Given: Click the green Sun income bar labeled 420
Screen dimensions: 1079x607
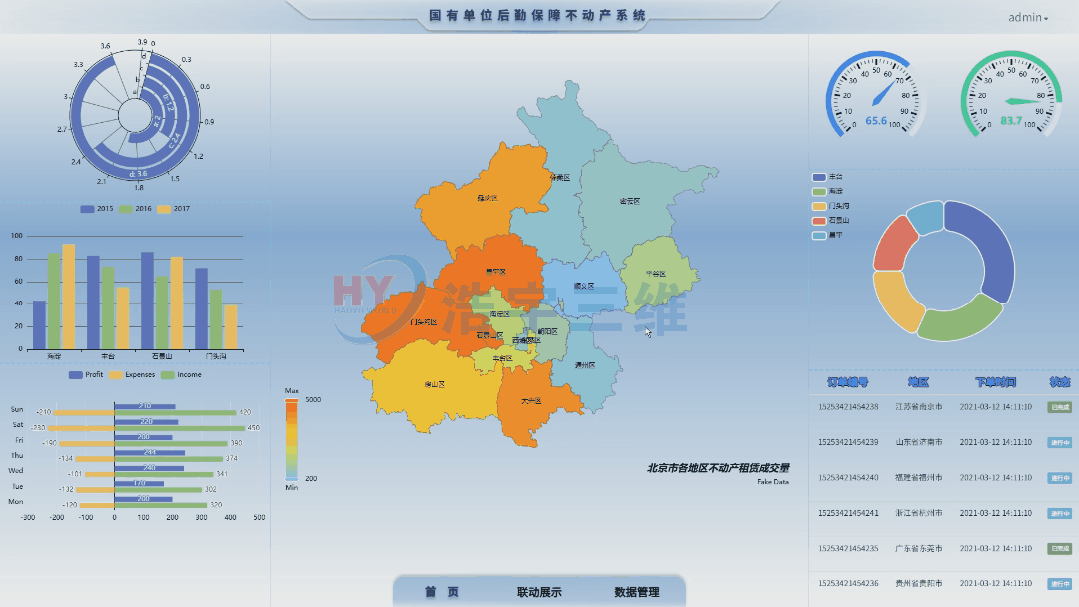Looking at the screenshot, I should coord(175,413).
